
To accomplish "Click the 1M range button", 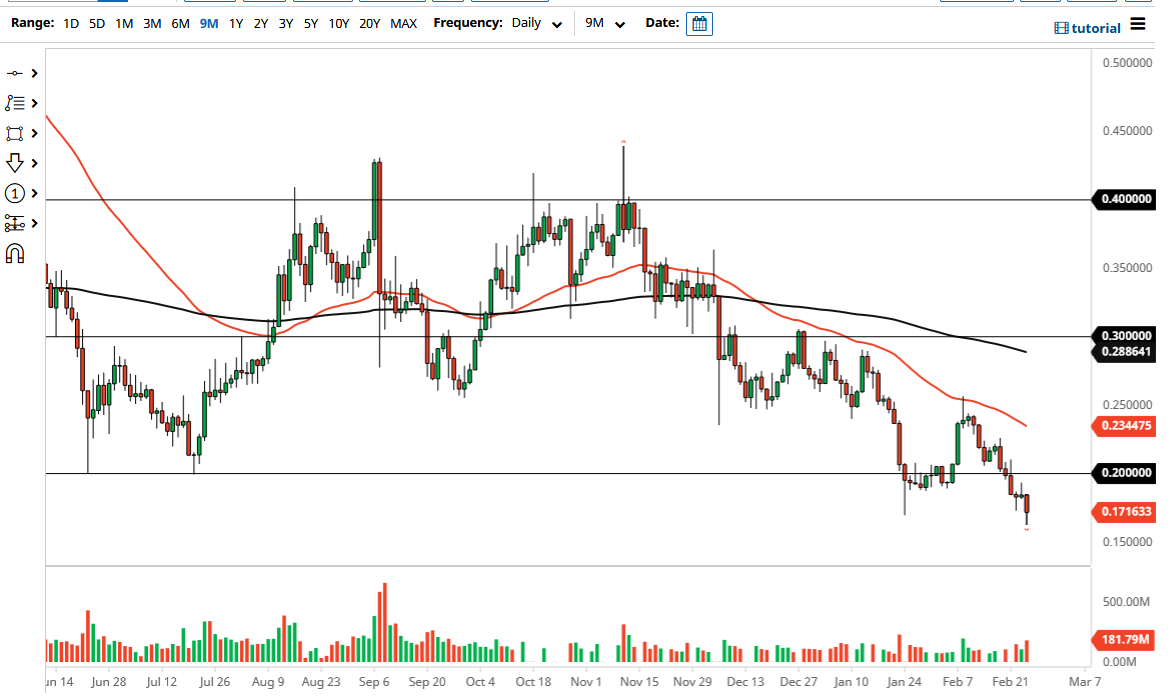I will pos(123,23).
